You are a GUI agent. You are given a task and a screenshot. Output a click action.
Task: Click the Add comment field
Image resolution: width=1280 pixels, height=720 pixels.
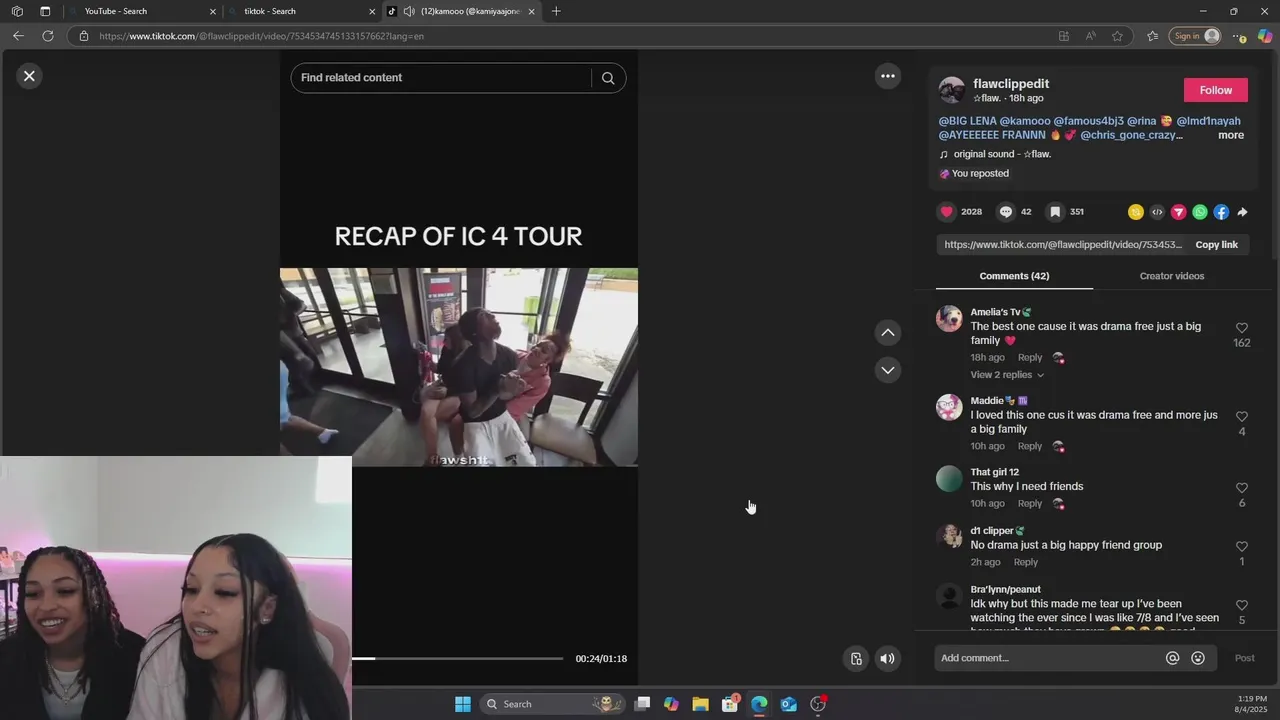1048,658
